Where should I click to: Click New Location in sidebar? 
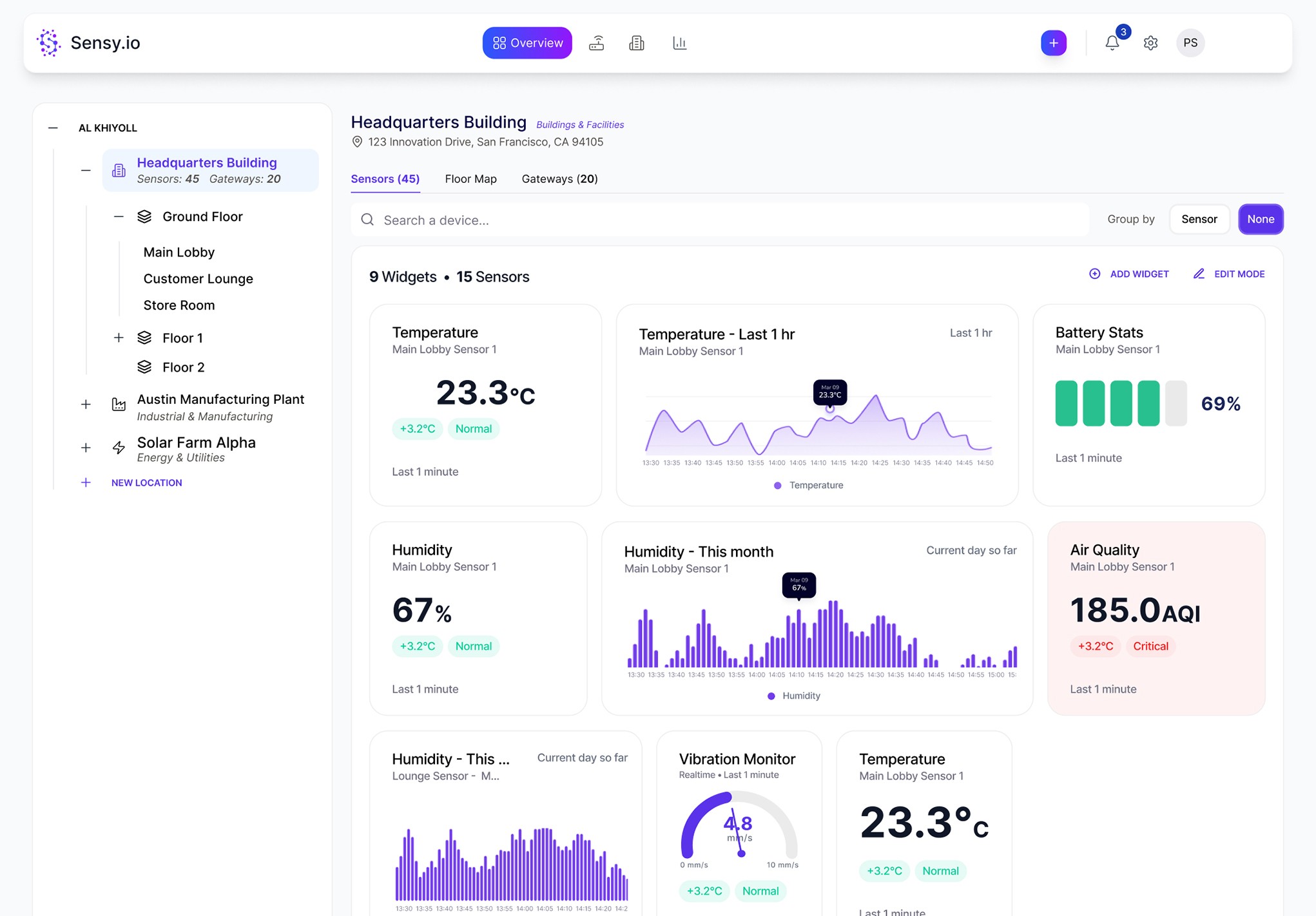[x=146, y=482]
